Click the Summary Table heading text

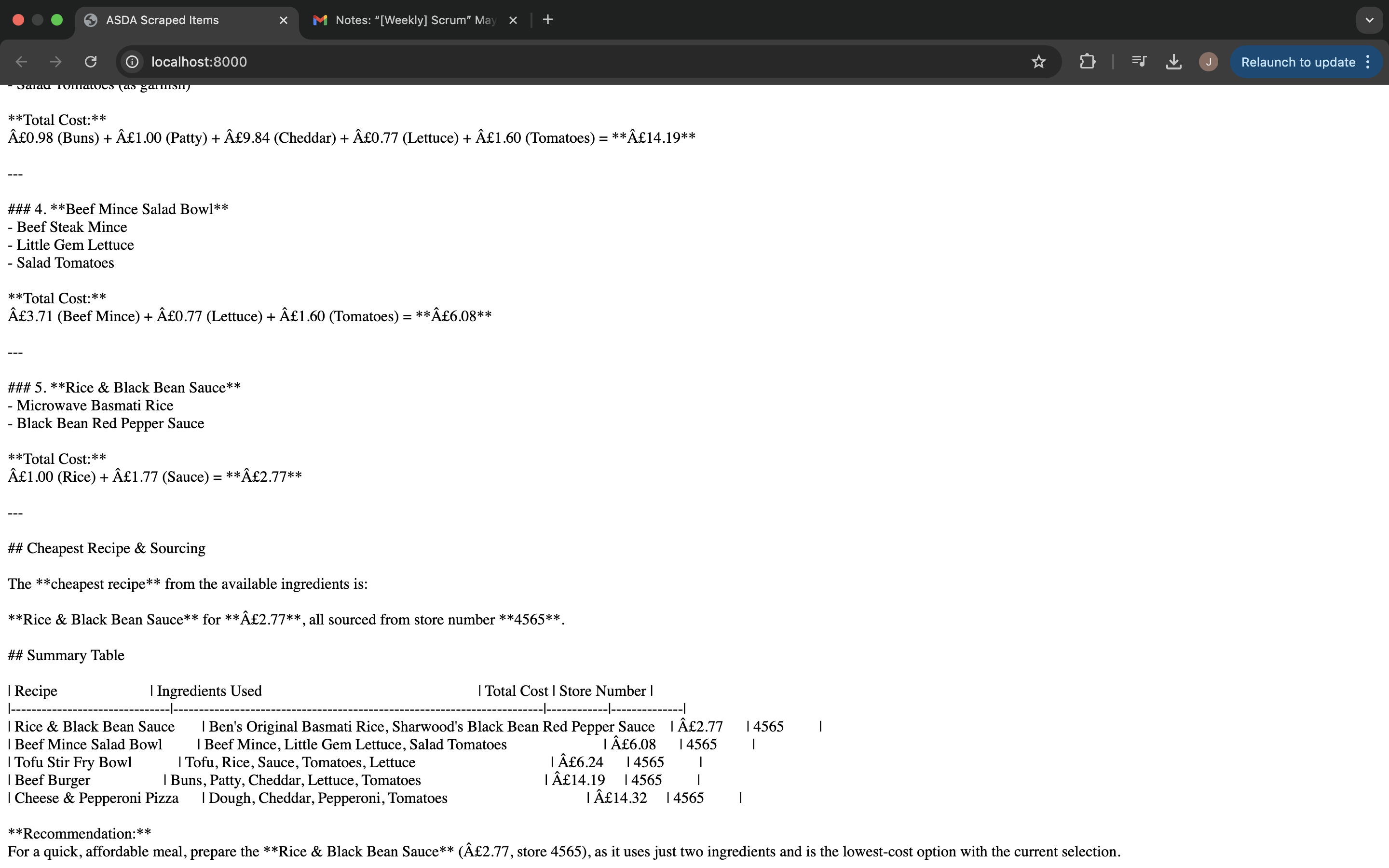click(x=75, y=655)
